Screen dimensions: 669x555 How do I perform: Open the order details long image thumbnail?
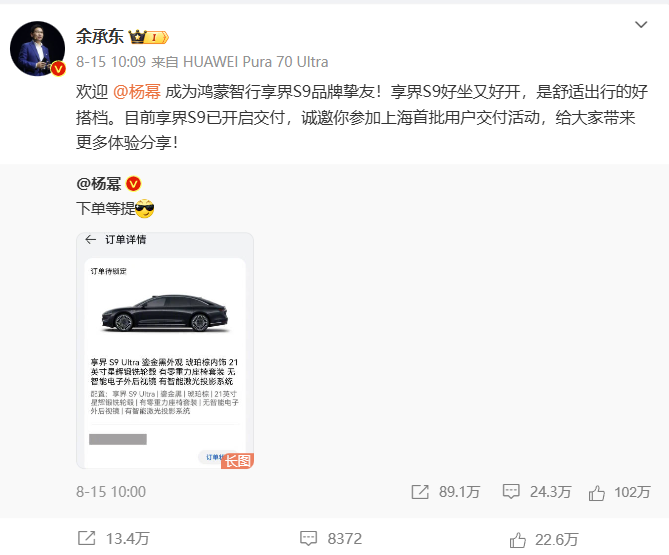[x=165, y=351]
